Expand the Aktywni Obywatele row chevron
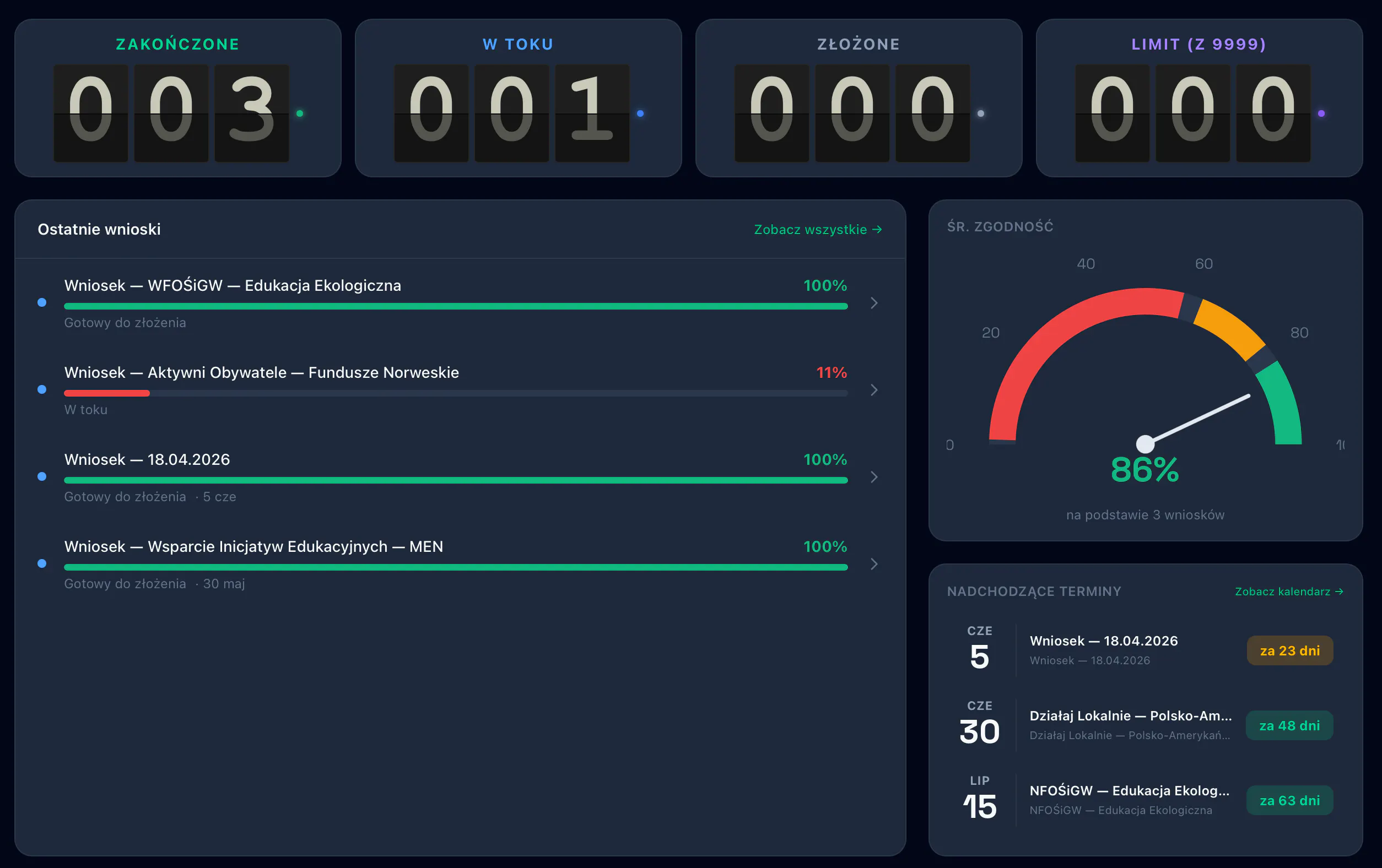Screen dimensions: 1382x868 [873, 390]
